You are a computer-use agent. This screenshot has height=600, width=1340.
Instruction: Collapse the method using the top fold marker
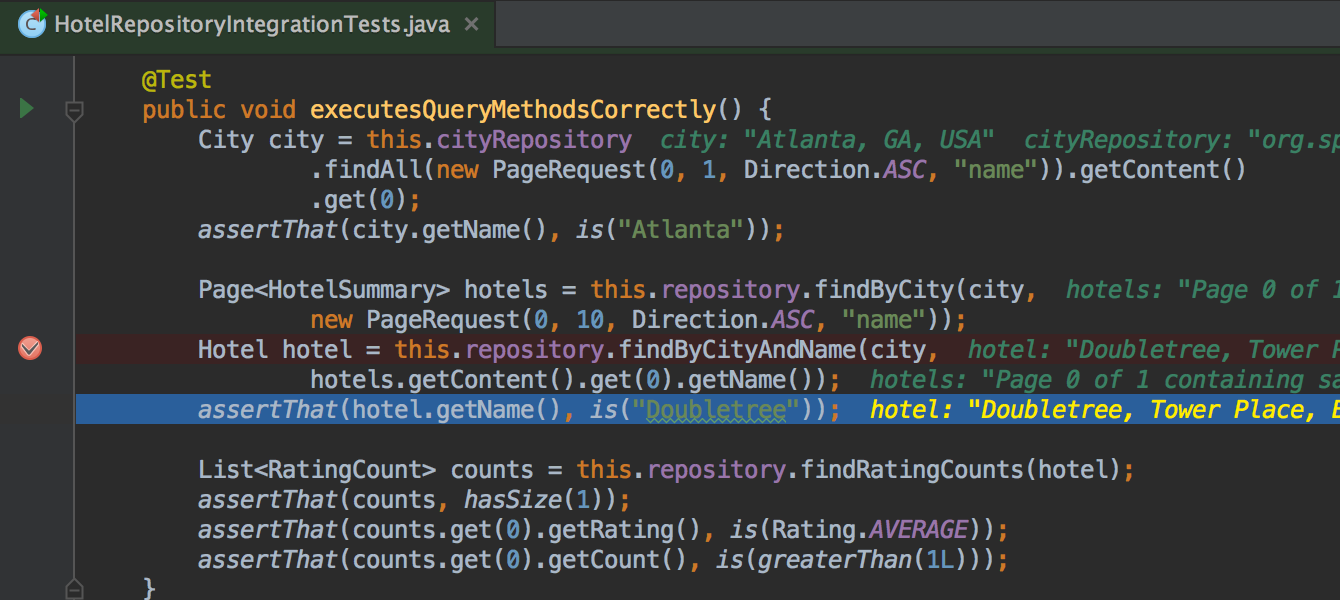click(74, 112)
